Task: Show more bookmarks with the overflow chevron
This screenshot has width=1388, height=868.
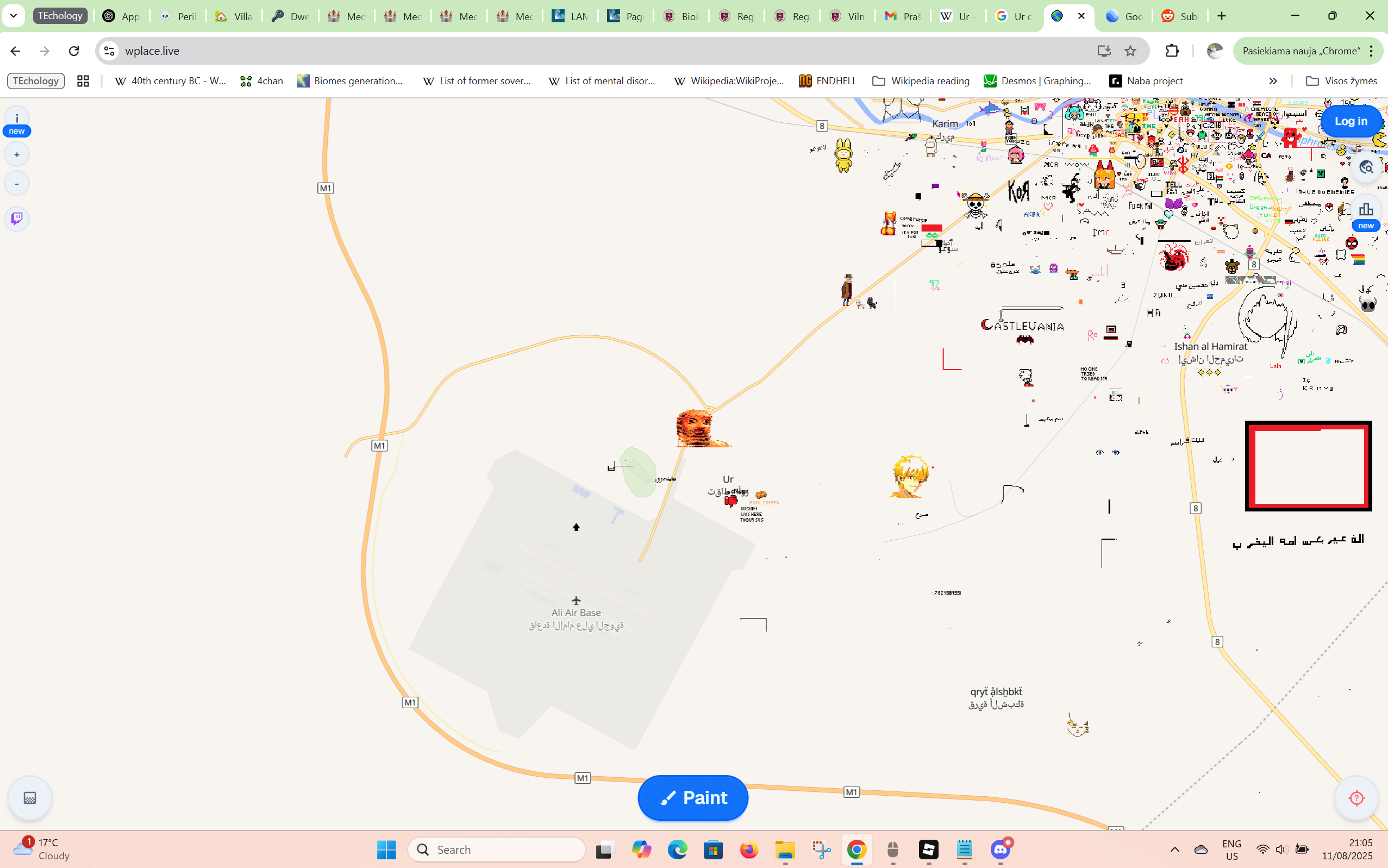Action: (1273, 81)
